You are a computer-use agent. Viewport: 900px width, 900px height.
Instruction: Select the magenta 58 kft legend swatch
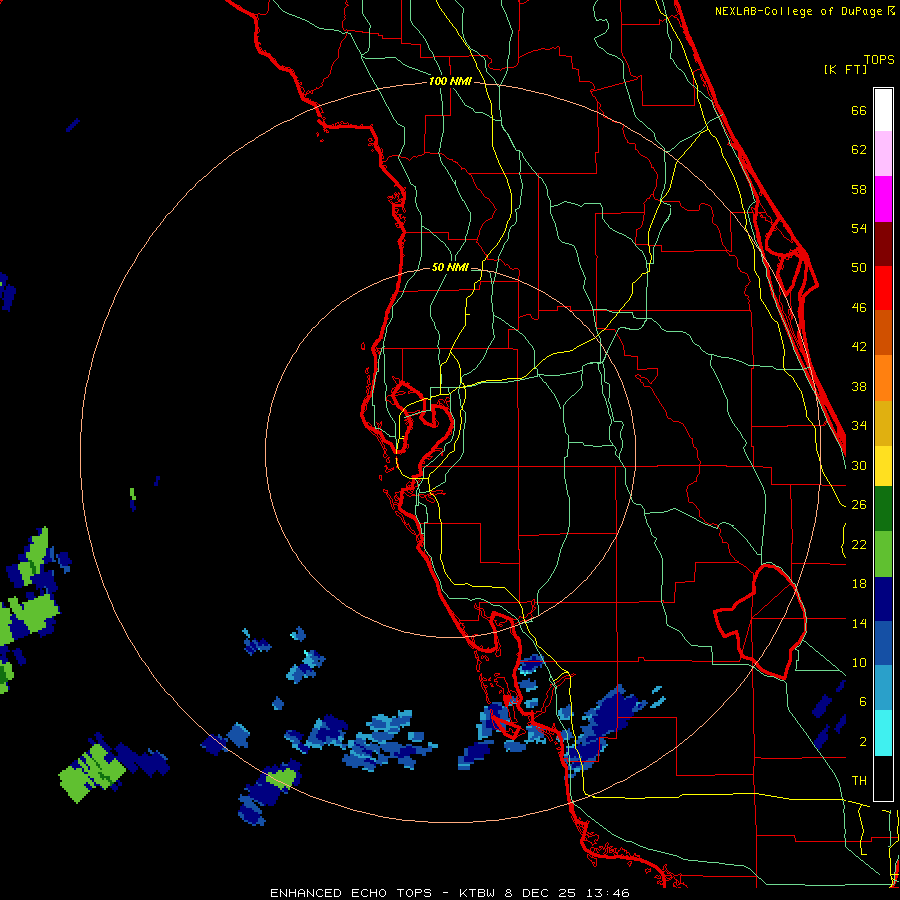click(883, 199)
